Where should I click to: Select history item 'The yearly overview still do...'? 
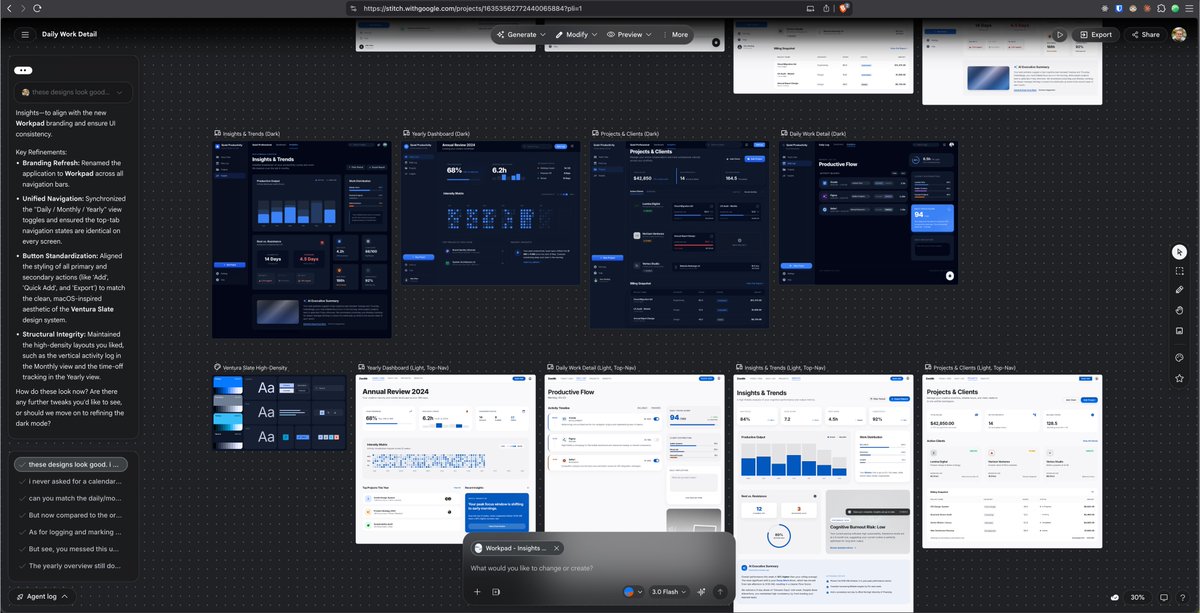pyautogui.click(x=71, y=566)
